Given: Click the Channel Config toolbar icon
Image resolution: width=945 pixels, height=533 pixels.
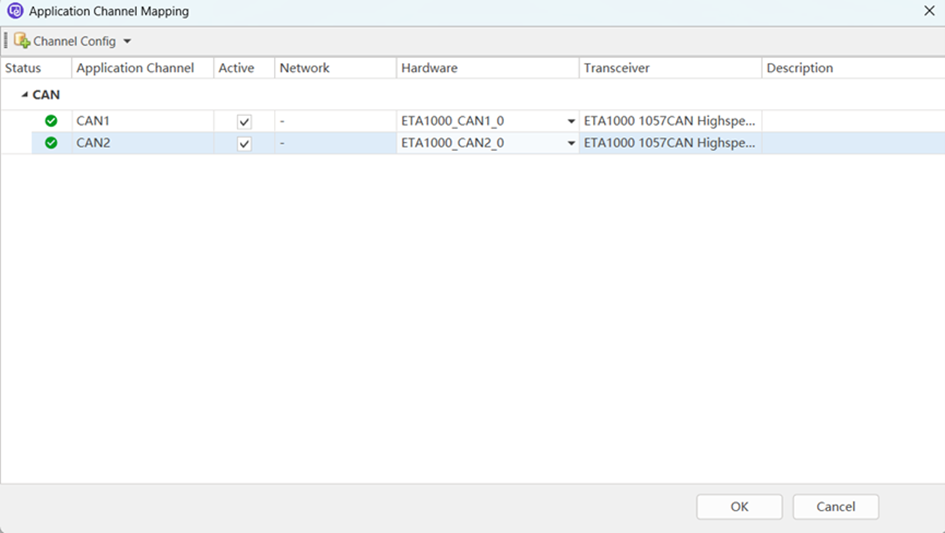Looking at the screenshot, I should tap(22, 41).
